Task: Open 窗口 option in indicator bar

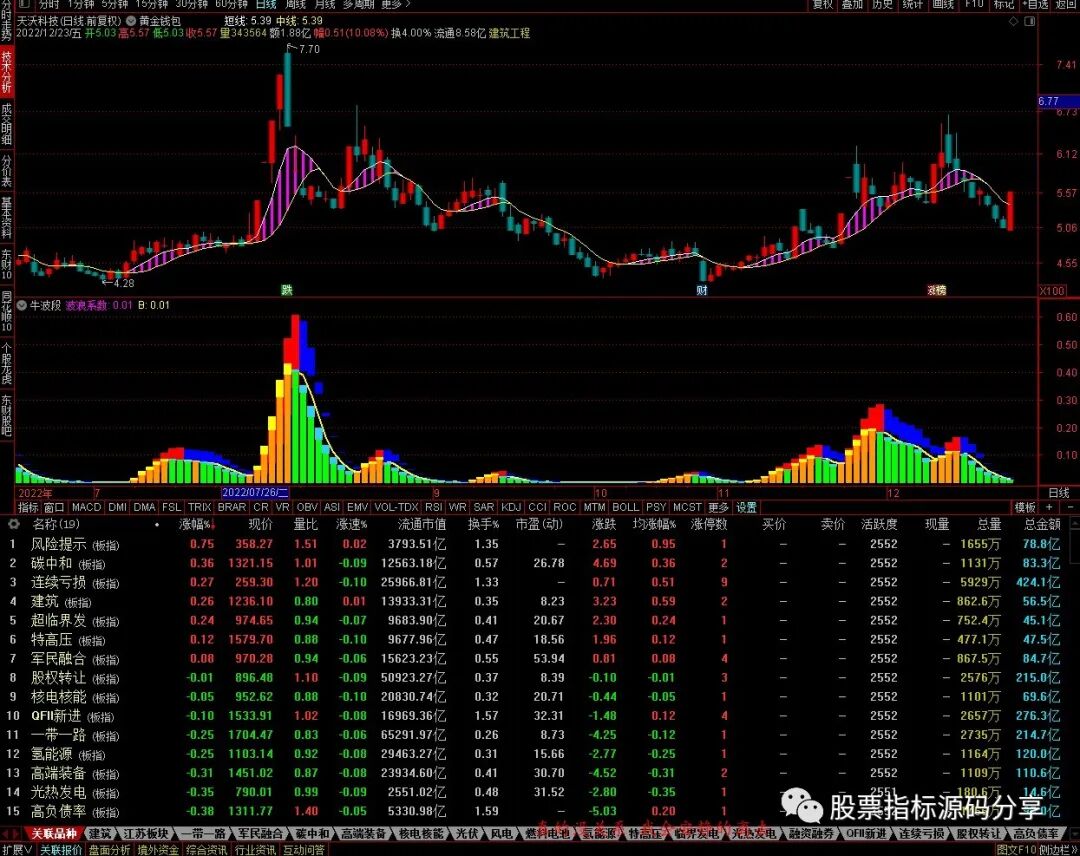Action: click(x=54, y=507)
